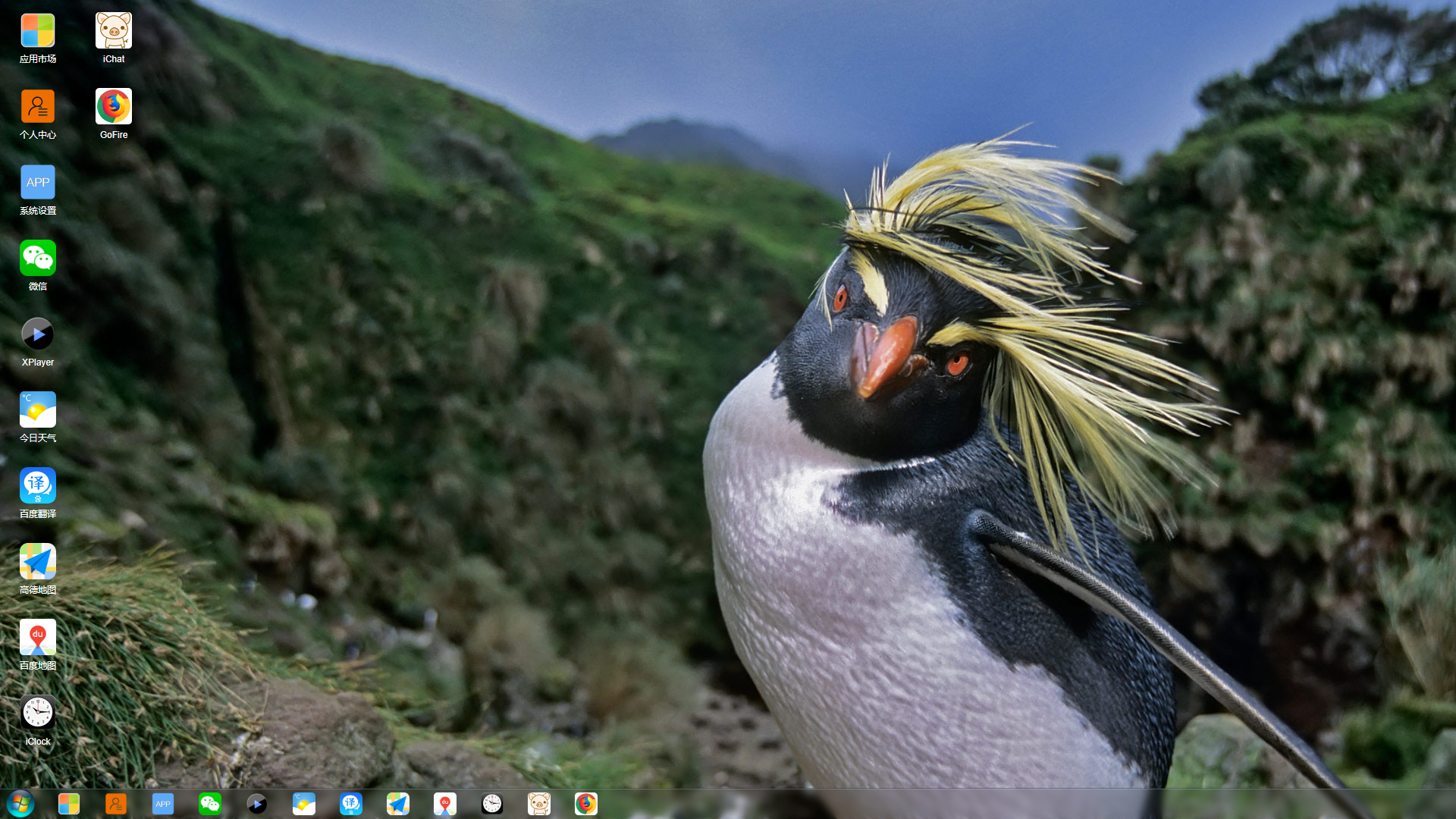Open 今日天气 weather desktop icon
Image resolution: width=1456 pixels, height=819 pixels.
click(38, 410)
